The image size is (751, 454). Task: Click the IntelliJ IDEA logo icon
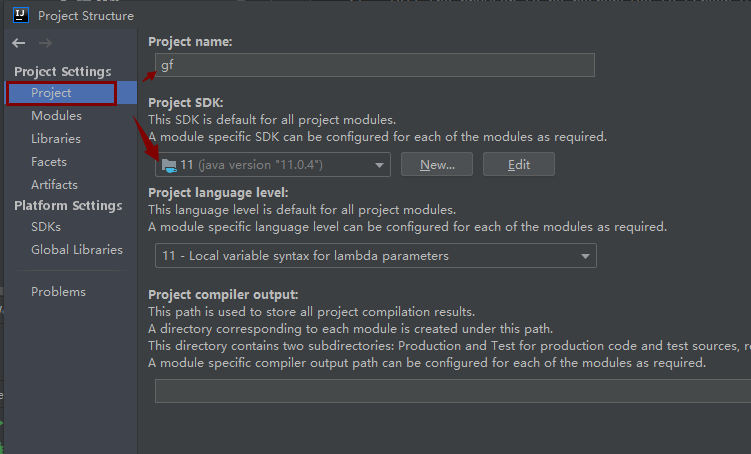21,15
